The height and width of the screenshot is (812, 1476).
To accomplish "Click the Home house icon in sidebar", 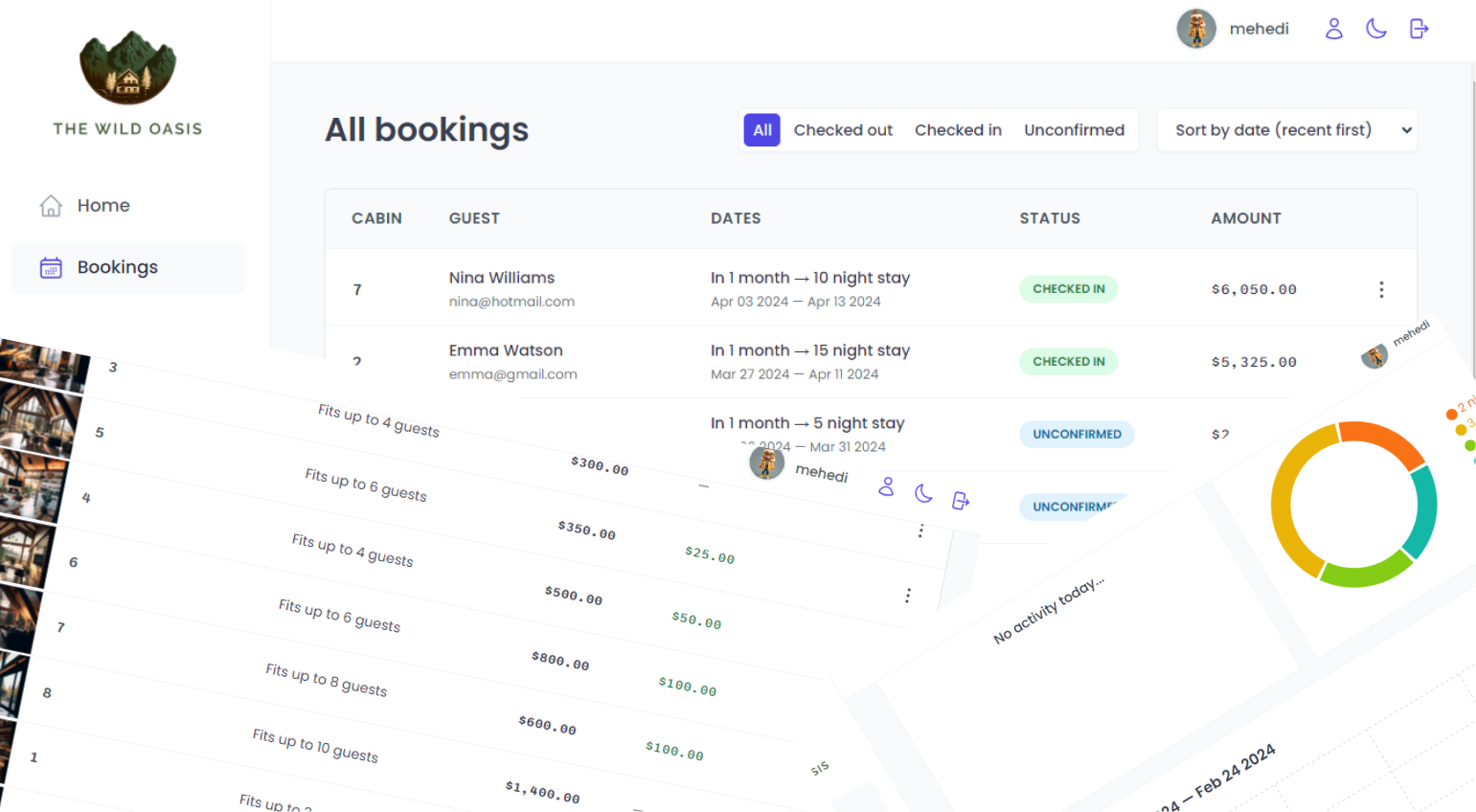I will (x=51, y=206).
